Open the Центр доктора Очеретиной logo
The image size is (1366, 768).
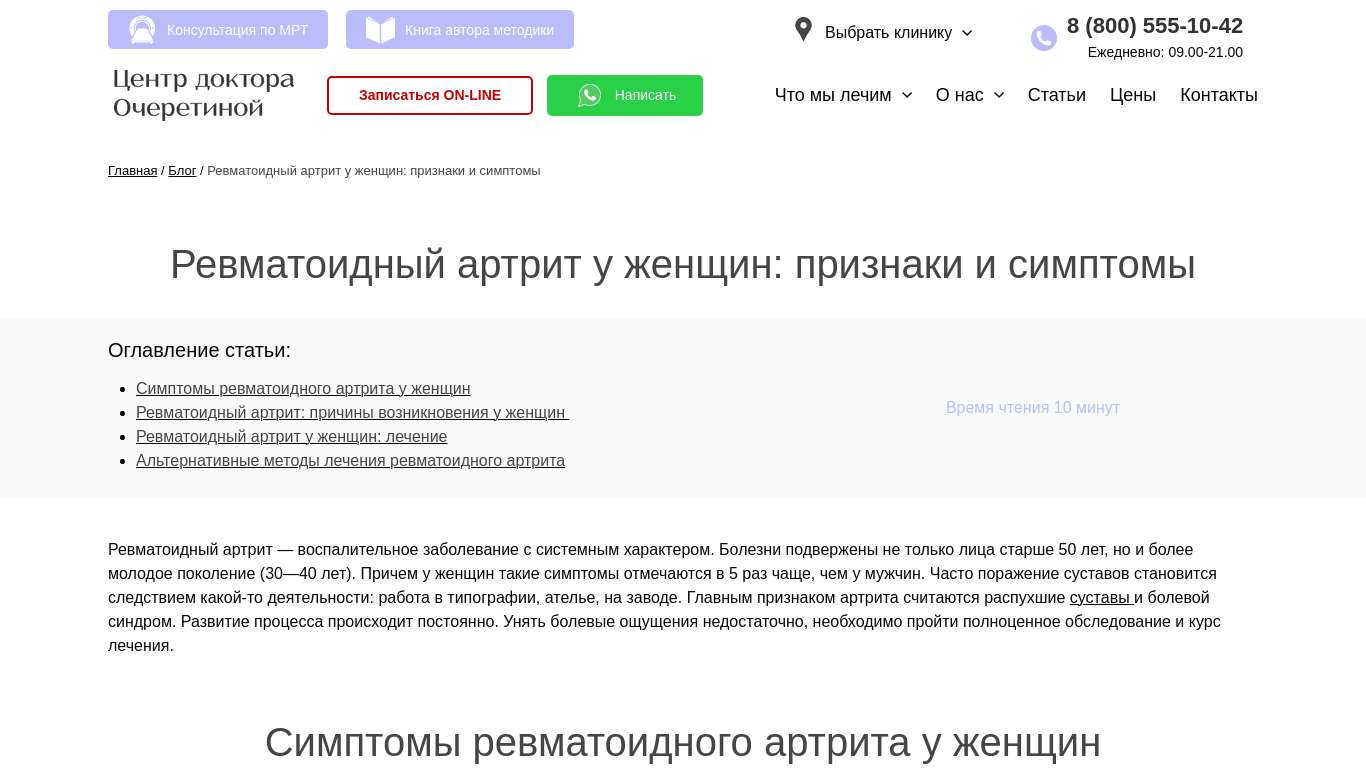tap(204, 94)
